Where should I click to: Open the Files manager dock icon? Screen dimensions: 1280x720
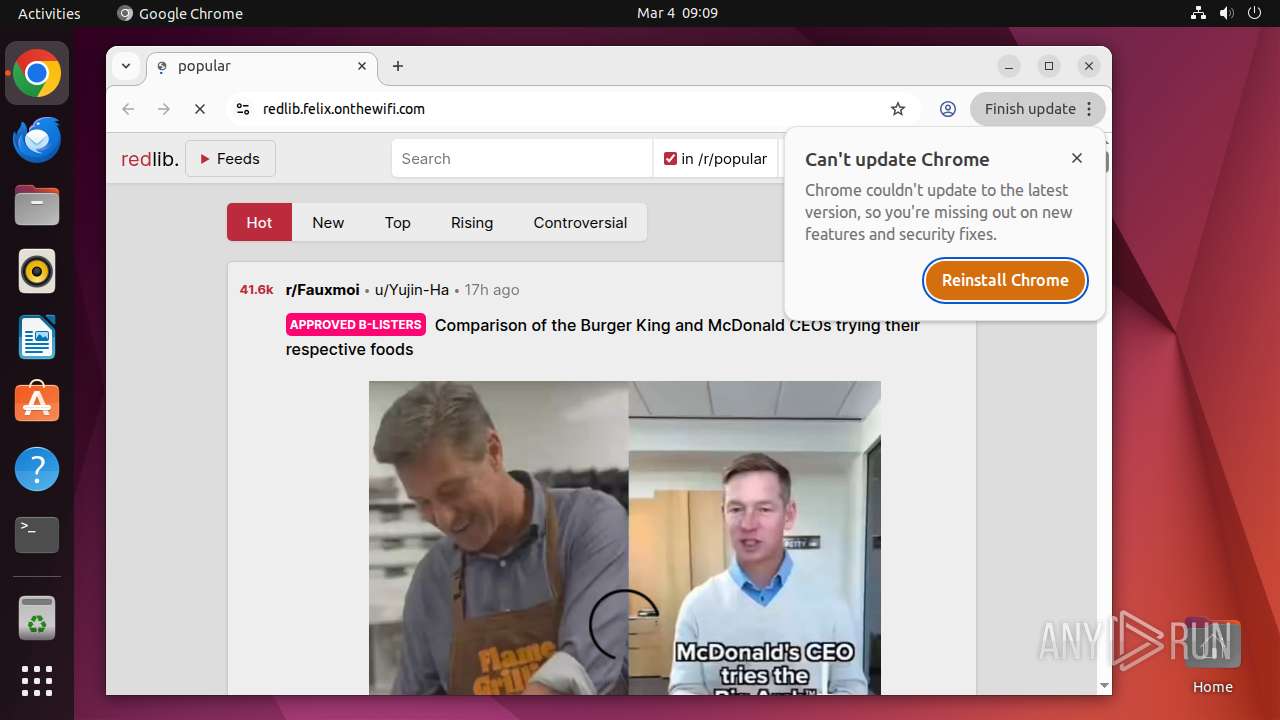37,206
